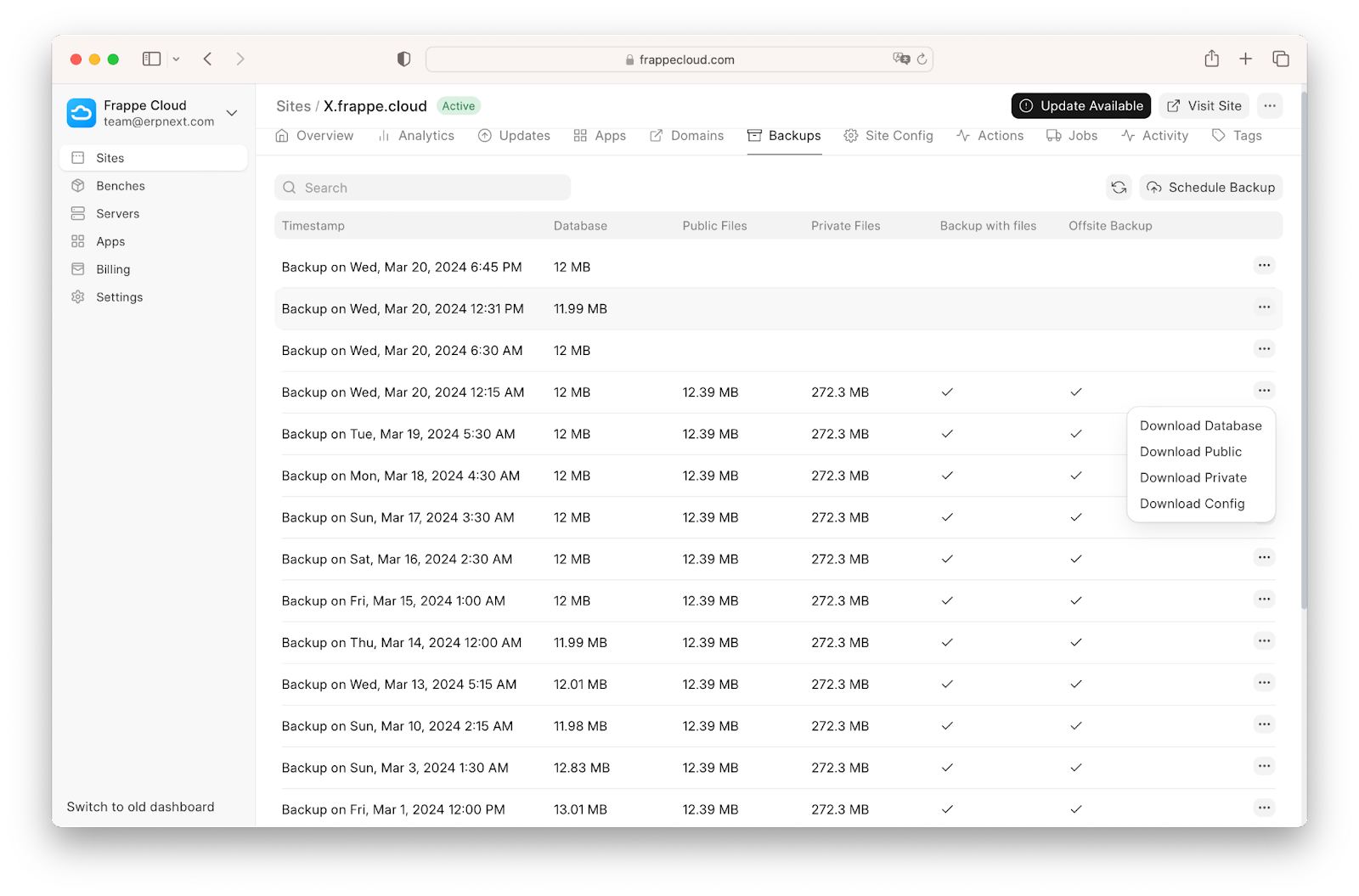This screenshot has height=896, width=1359.
Task: Switch to the Site Config tab
Action: tap(888, 136)
